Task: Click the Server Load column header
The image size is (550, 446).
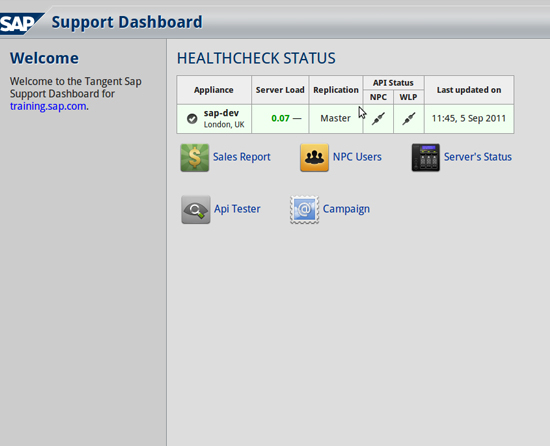Action: 280,90
